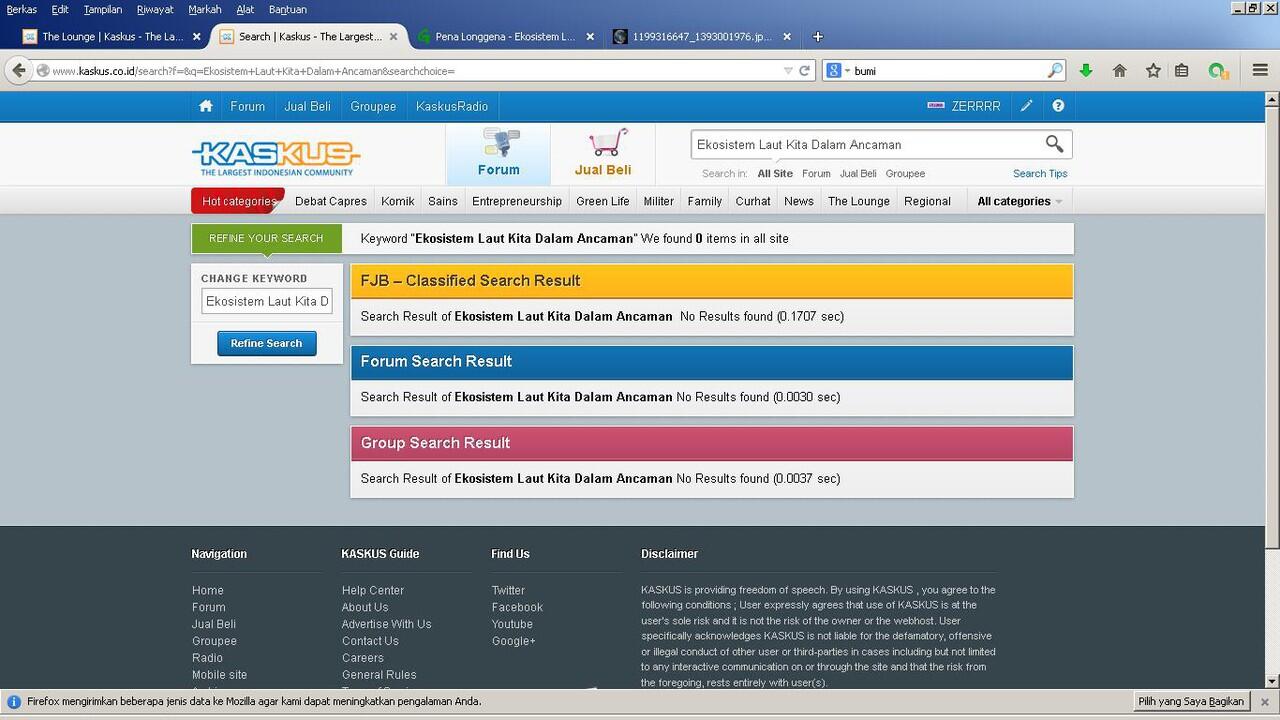Viewport: 1280px width, 720px height.
Task: Click the pencil edit icon beside ZERRRR
Action: [1026, 106]
